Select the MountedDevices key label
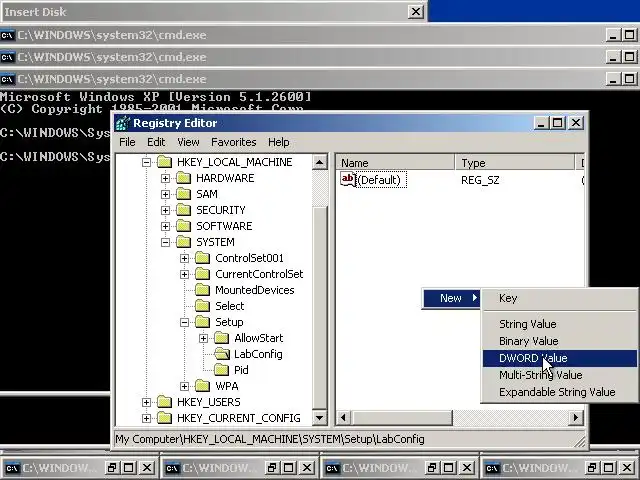 coord(255,290)
